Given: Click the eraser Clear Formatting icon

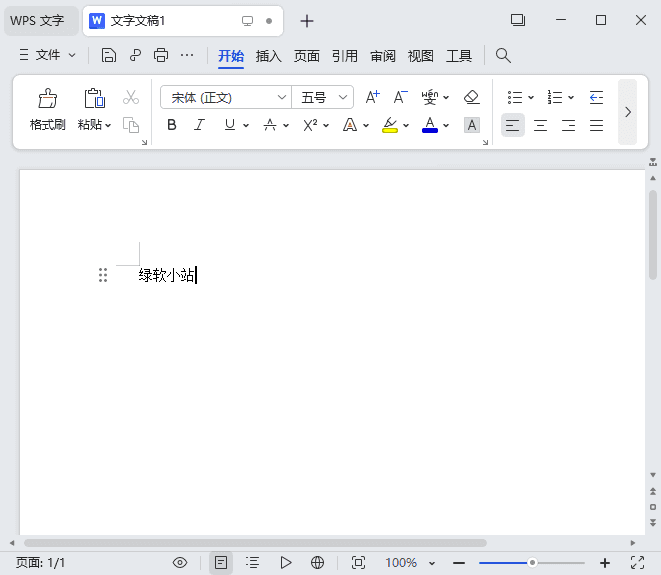Looking at the screenshot, I should (472, 97).
